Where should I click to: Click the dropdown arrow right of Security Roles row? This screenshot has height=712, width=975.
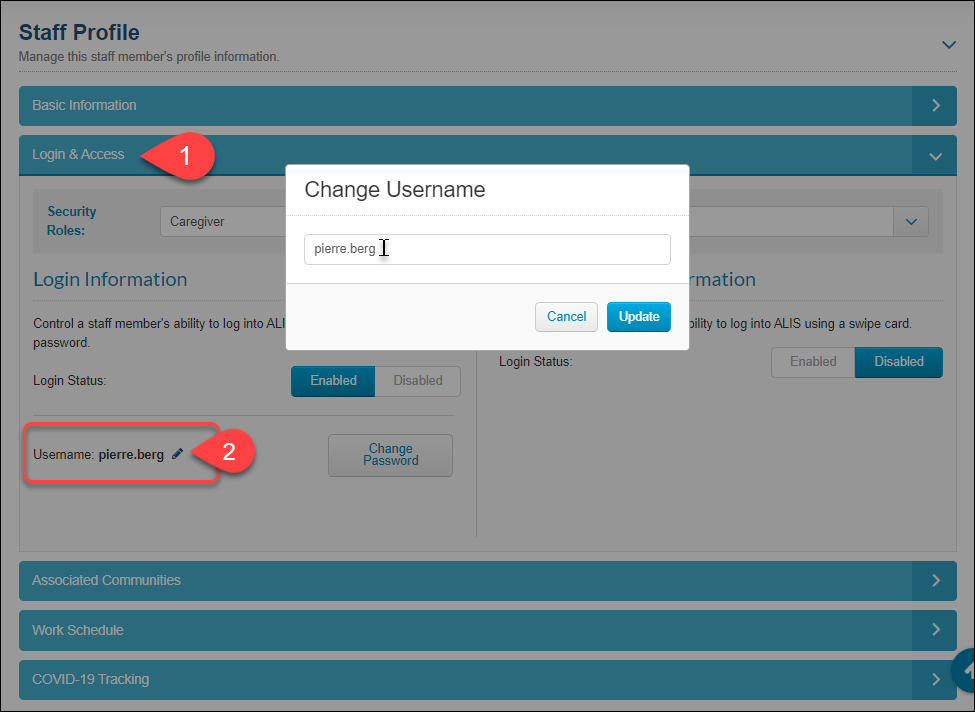tap(910, 222)
